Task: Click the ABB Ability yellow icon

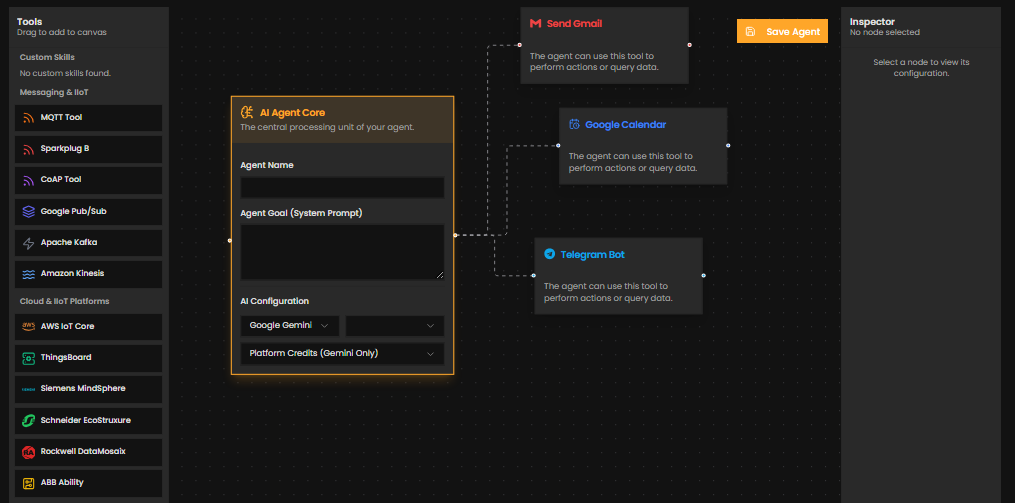Action: [28, 483]
